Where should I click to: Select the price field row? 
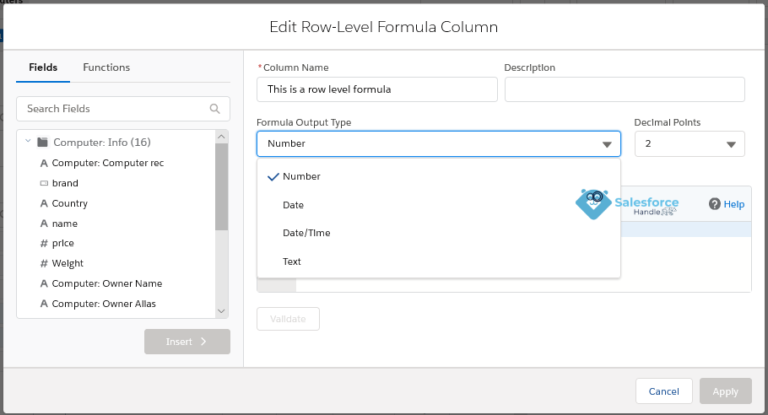click(x=116, y=243)
